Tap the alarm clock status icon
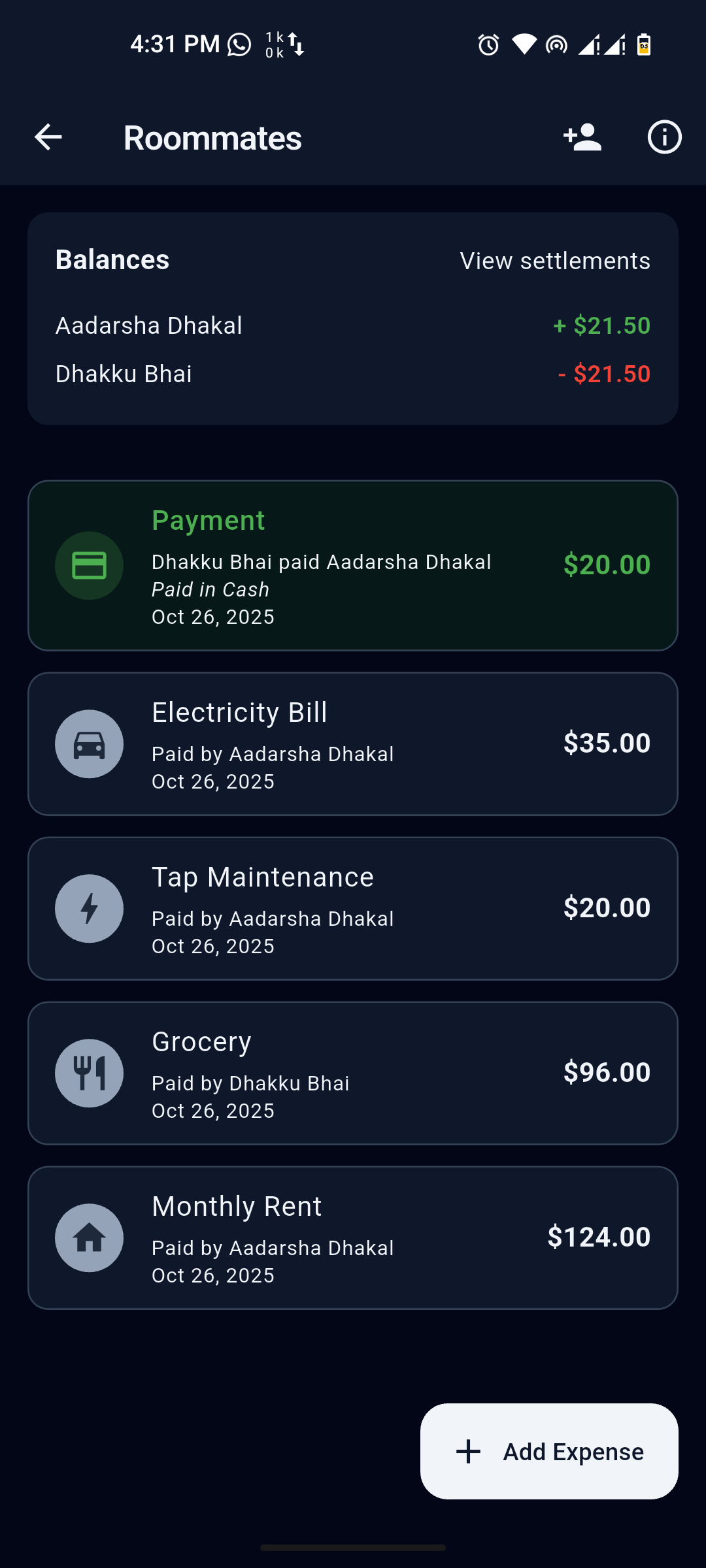Viewport: 706px width, 1568px height. pyautogui.click(x=488, y=45)
